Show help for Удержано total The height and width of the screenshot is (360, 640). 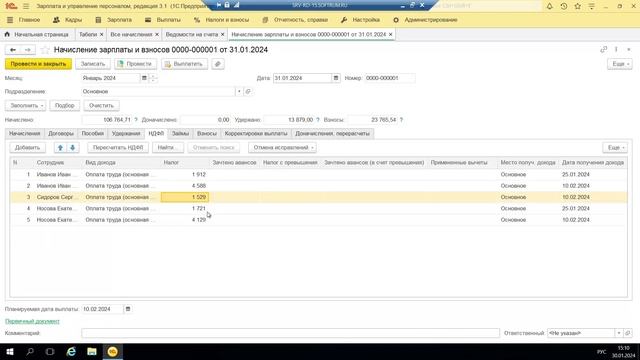tap(318, 120)
